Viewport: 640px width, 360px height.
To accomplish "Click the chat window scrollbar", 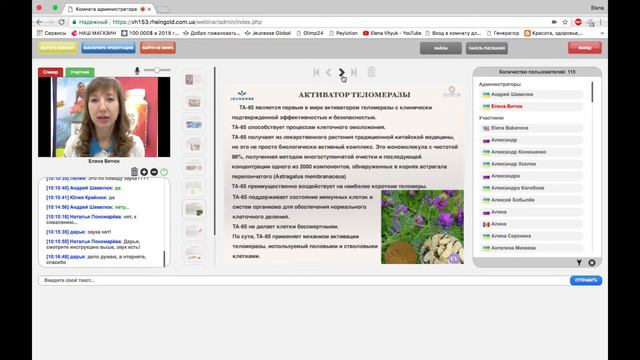I will click(x=164, y=259).
